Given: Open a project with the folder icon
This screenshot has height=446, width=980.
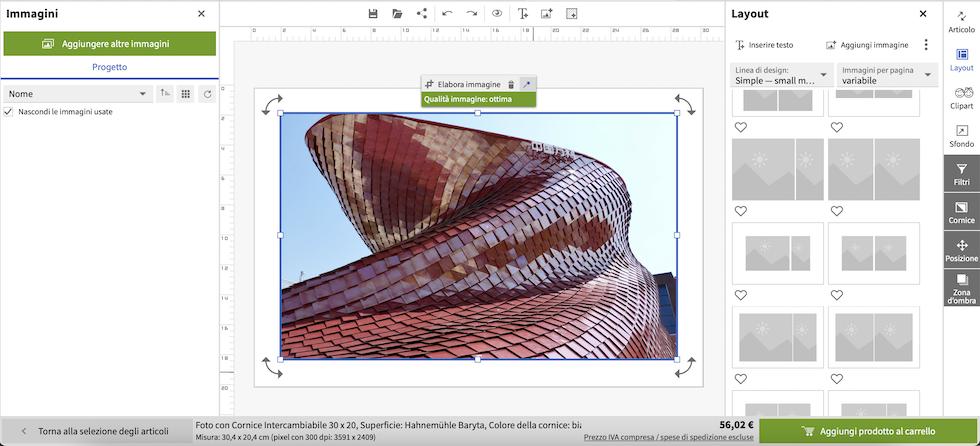Looking at the screenshot, I should 397,14.
